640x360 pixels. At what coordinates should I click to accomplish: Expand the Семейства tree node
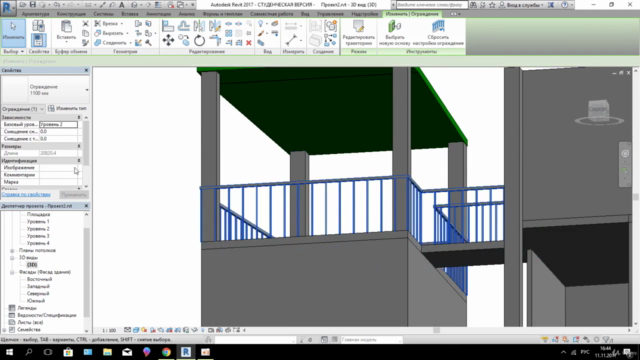(x=4, y=330)
